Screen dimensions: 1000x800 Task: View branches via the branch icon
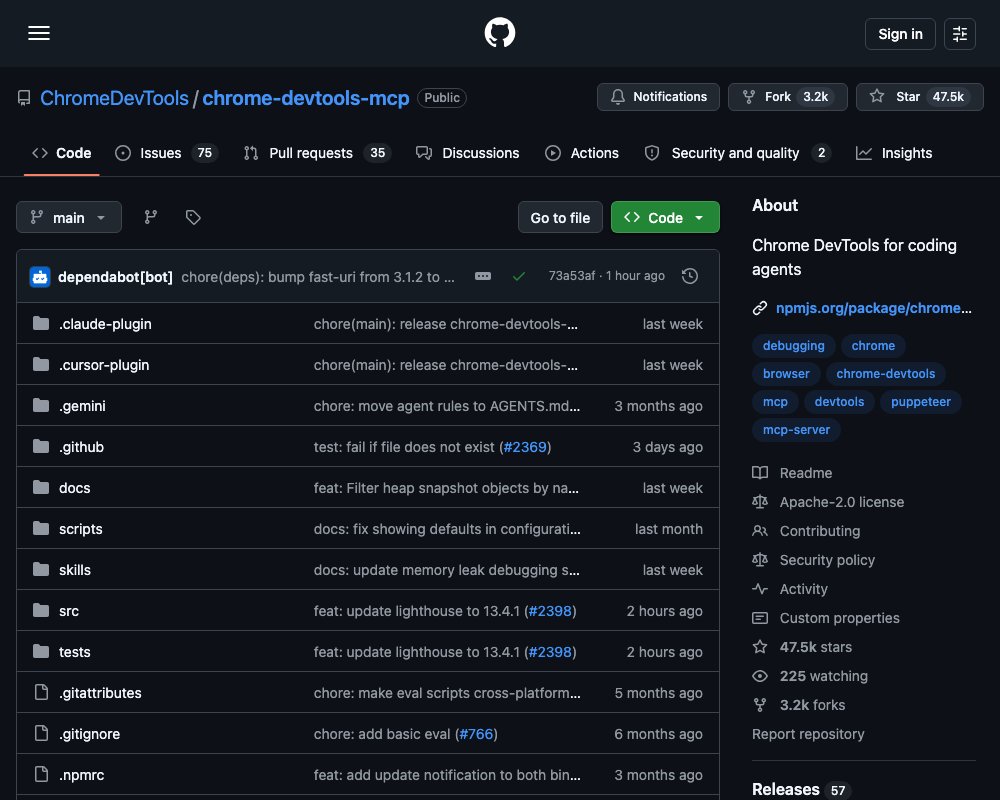tap(151, 218)
